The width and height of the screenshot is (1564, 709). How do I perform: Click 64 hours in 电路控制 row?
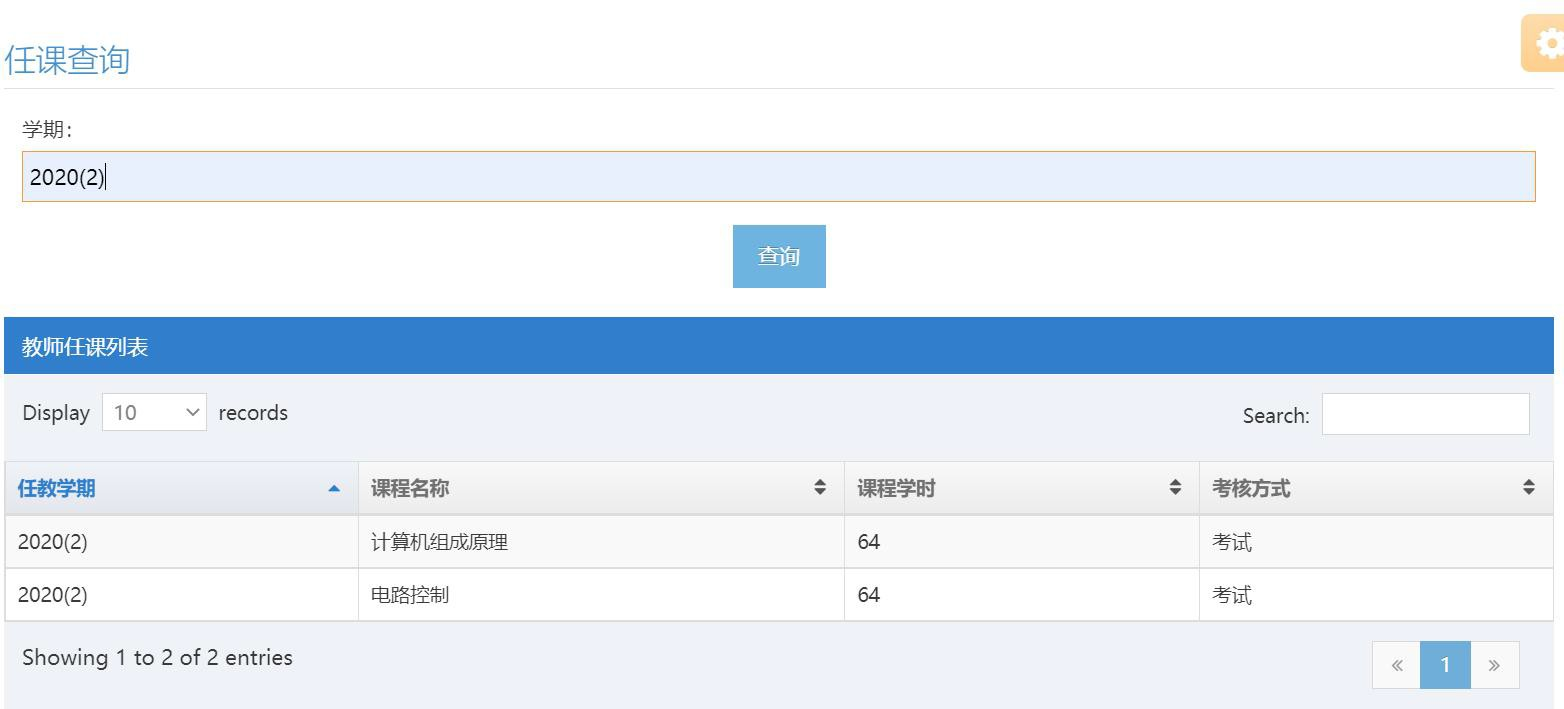pos(868,595)
